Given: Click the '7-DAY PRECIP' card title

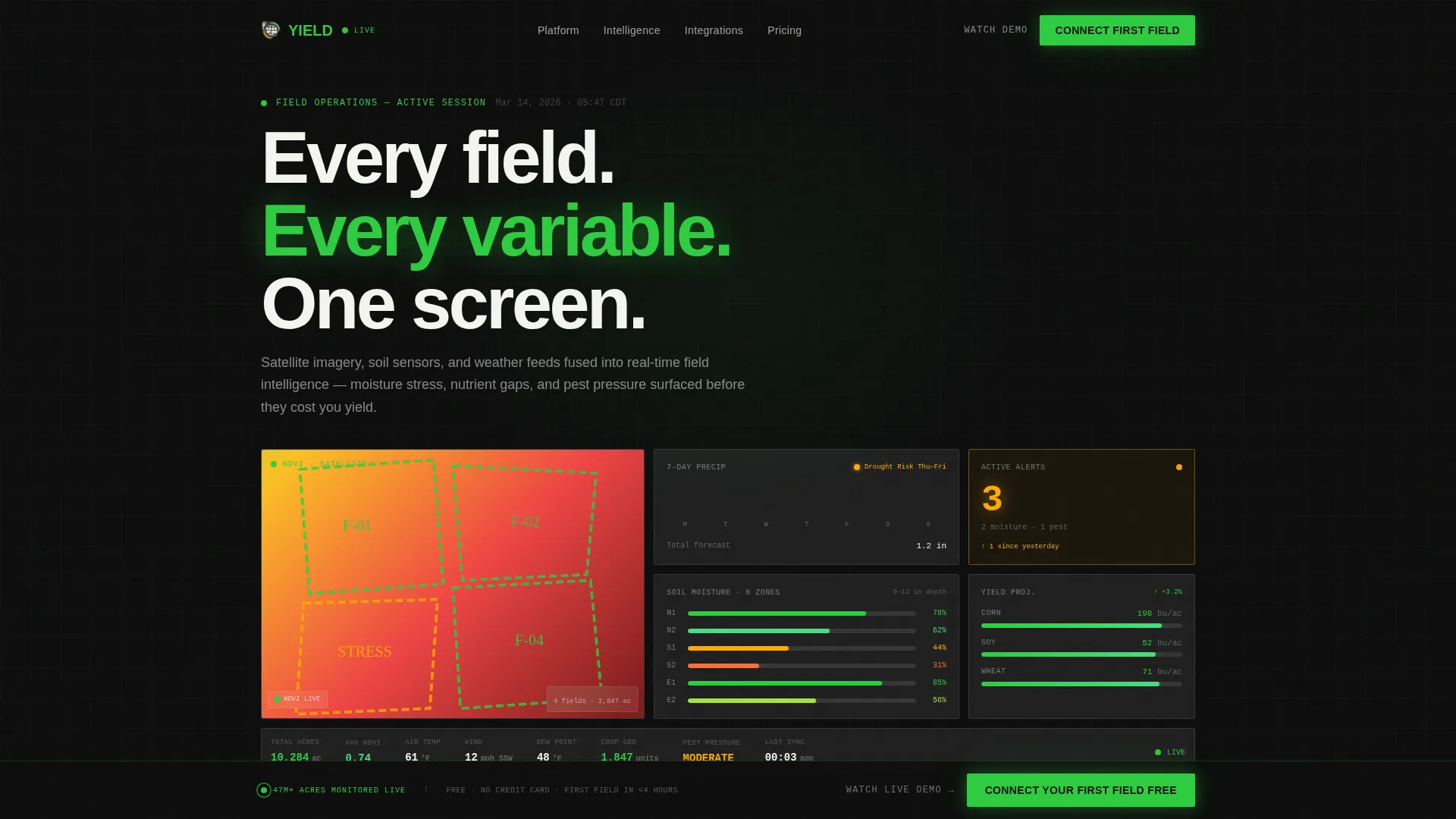Looking at the screenshot, I should (x=696, y=467).
